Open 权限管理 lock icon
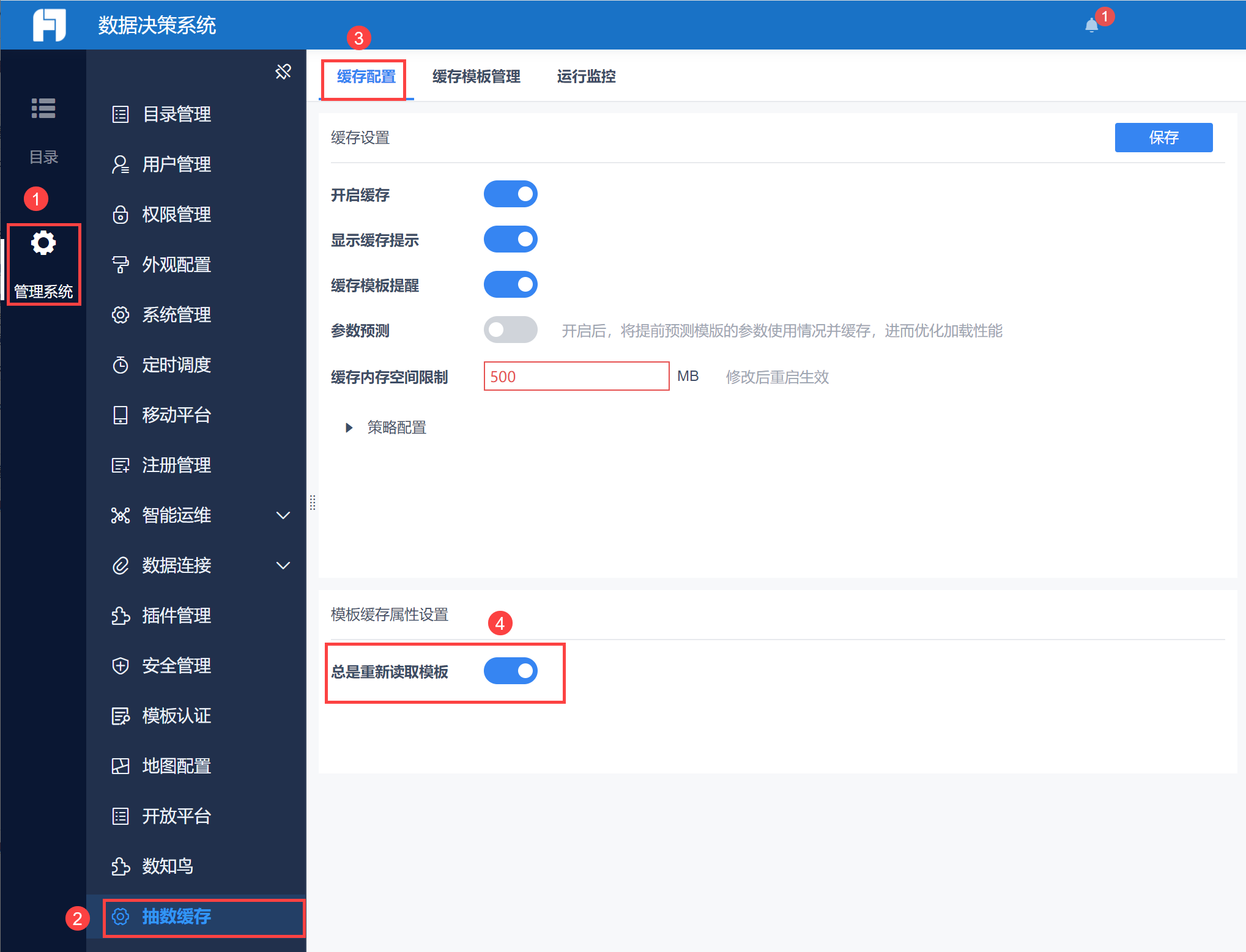1246x952 pixels. (x=121, y=215)
